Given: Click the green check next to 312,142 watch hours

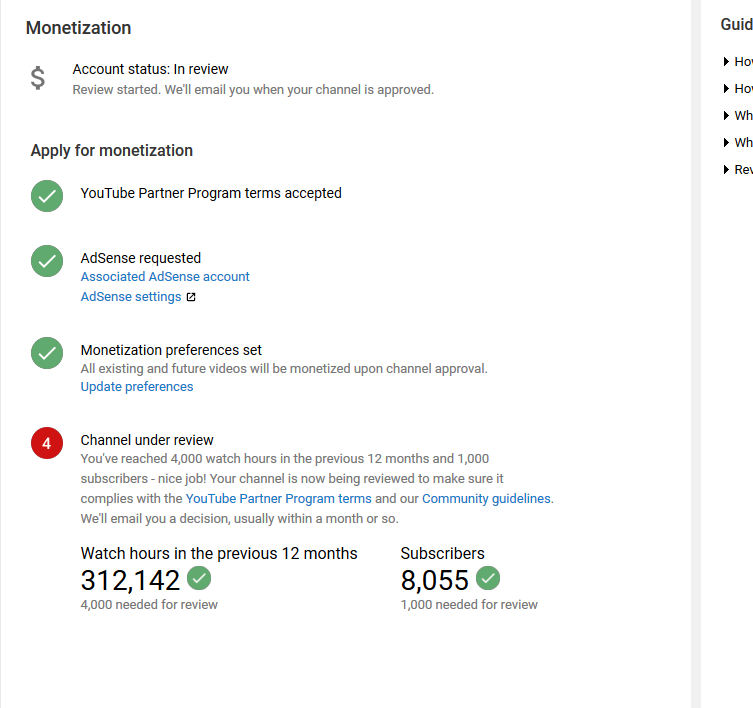Looking at the screenshot, I should (x=199, y=578).
